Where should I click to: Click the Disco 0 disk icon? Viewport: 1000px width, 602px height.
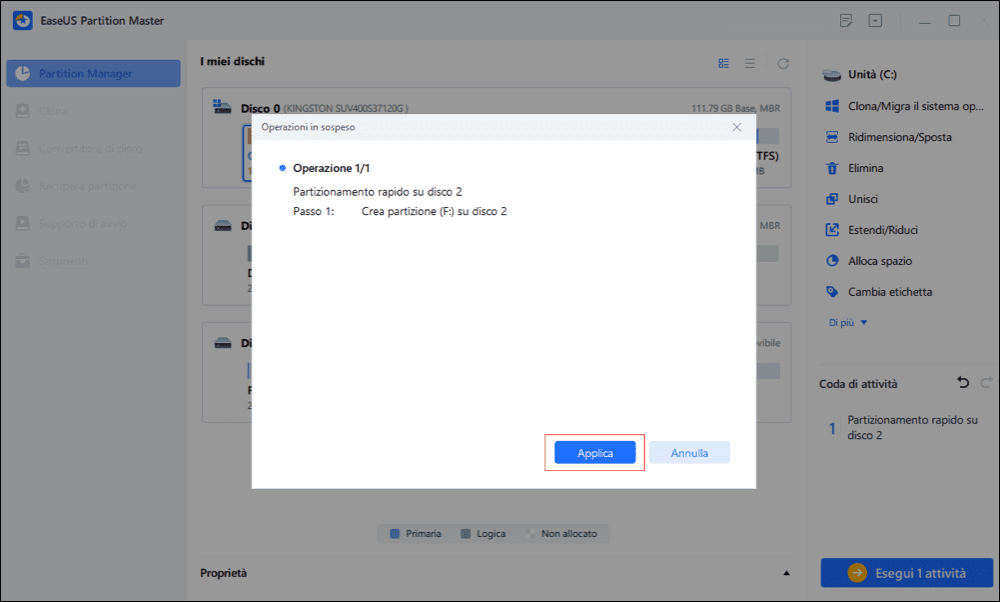click(222, 107)
